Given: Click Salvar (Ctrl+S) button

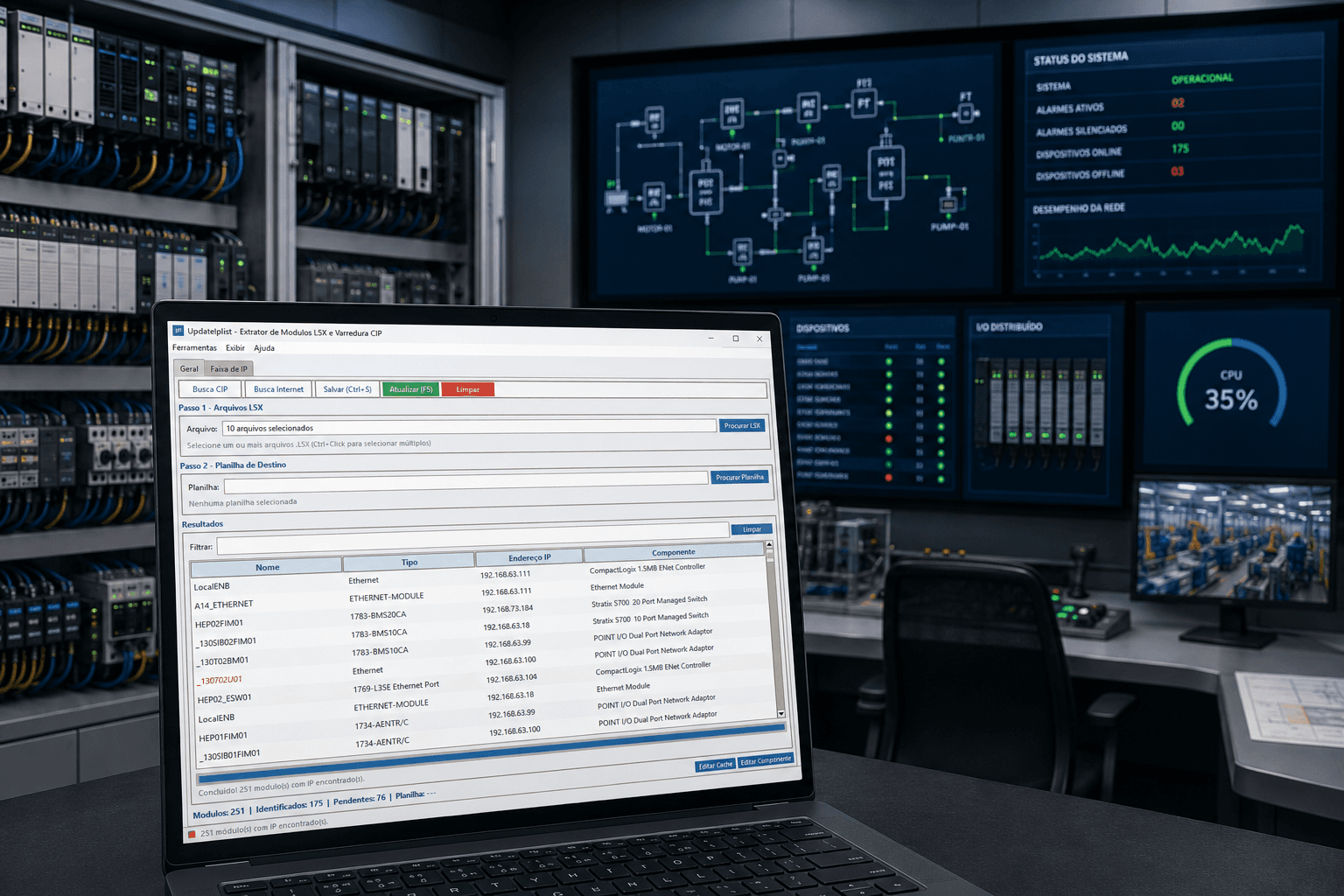Looking at the screenshot, I should click(347, 389).
